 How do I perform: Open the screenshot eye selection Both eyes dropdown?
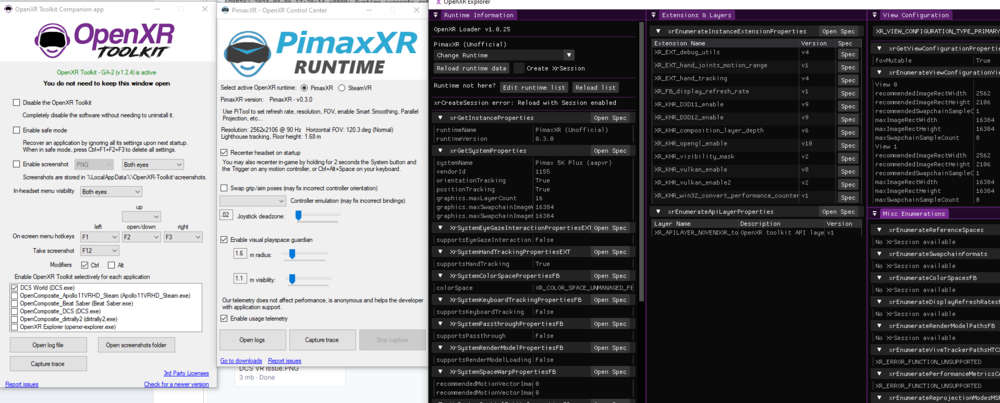[152, 165]
